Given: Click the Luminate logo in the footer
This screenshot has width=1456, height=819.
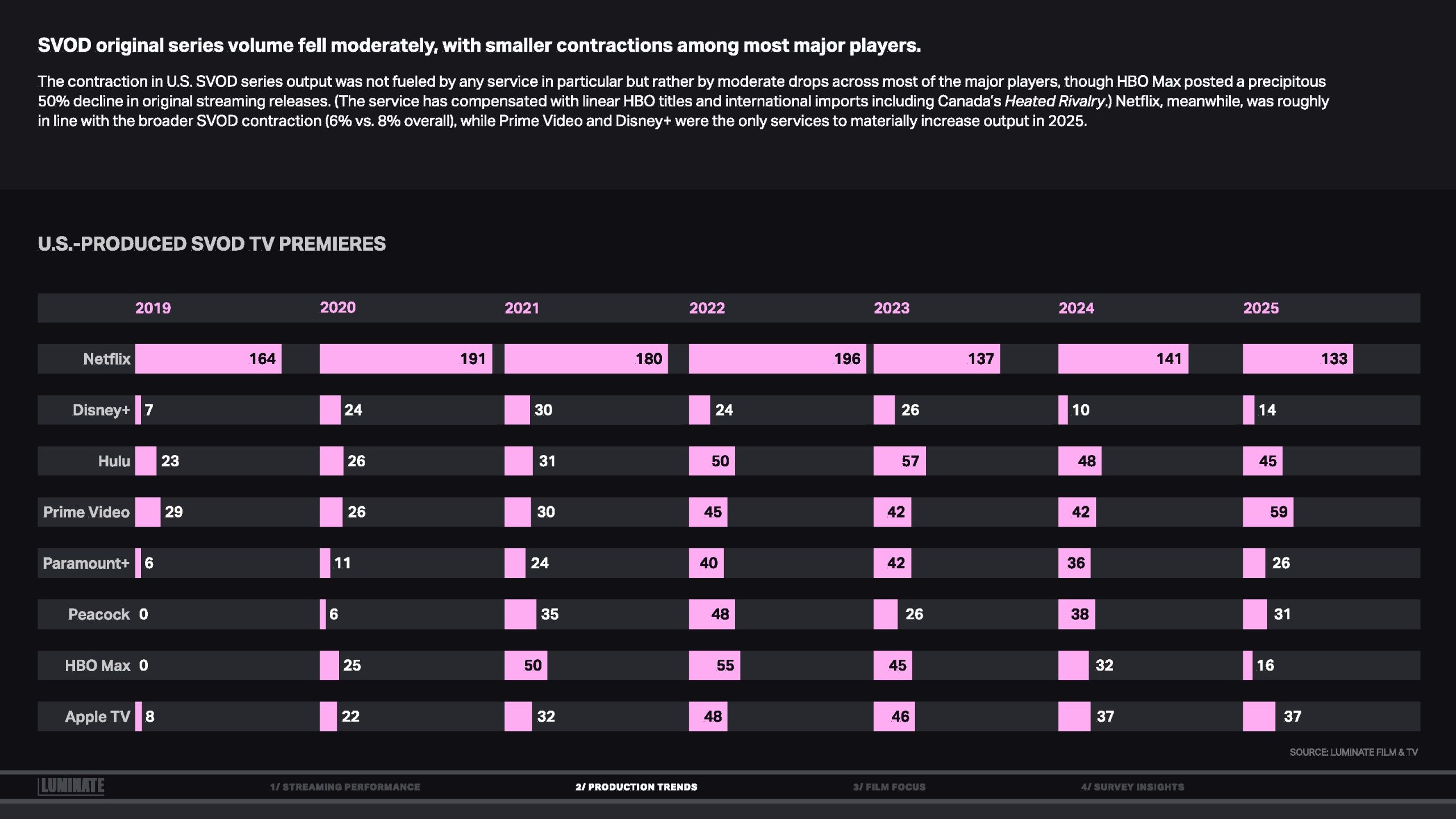Looking at the screenshot, I should [x=71, y=786].
